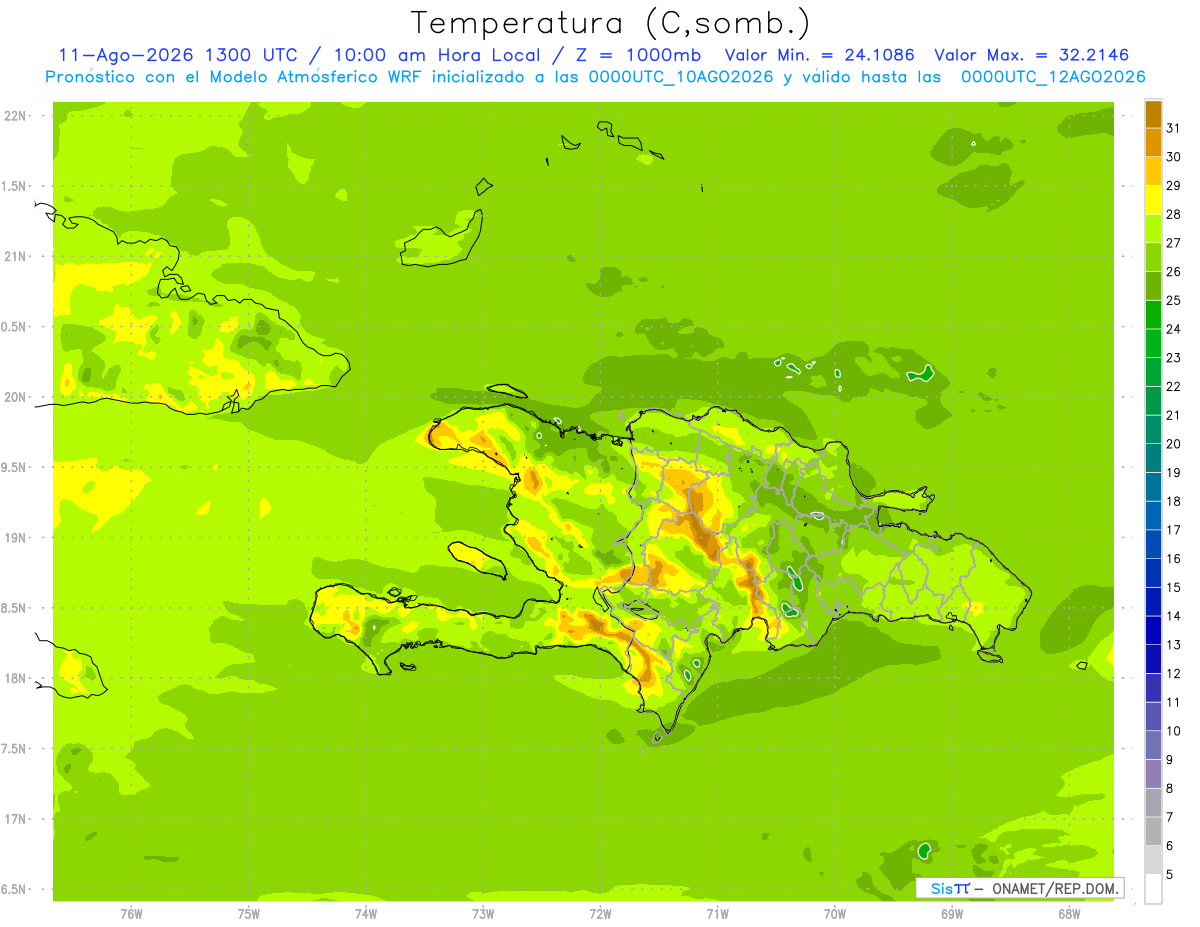Click the colorbar label "26"
Screen dimensions: 1200x927
[x=1173, y=272]
